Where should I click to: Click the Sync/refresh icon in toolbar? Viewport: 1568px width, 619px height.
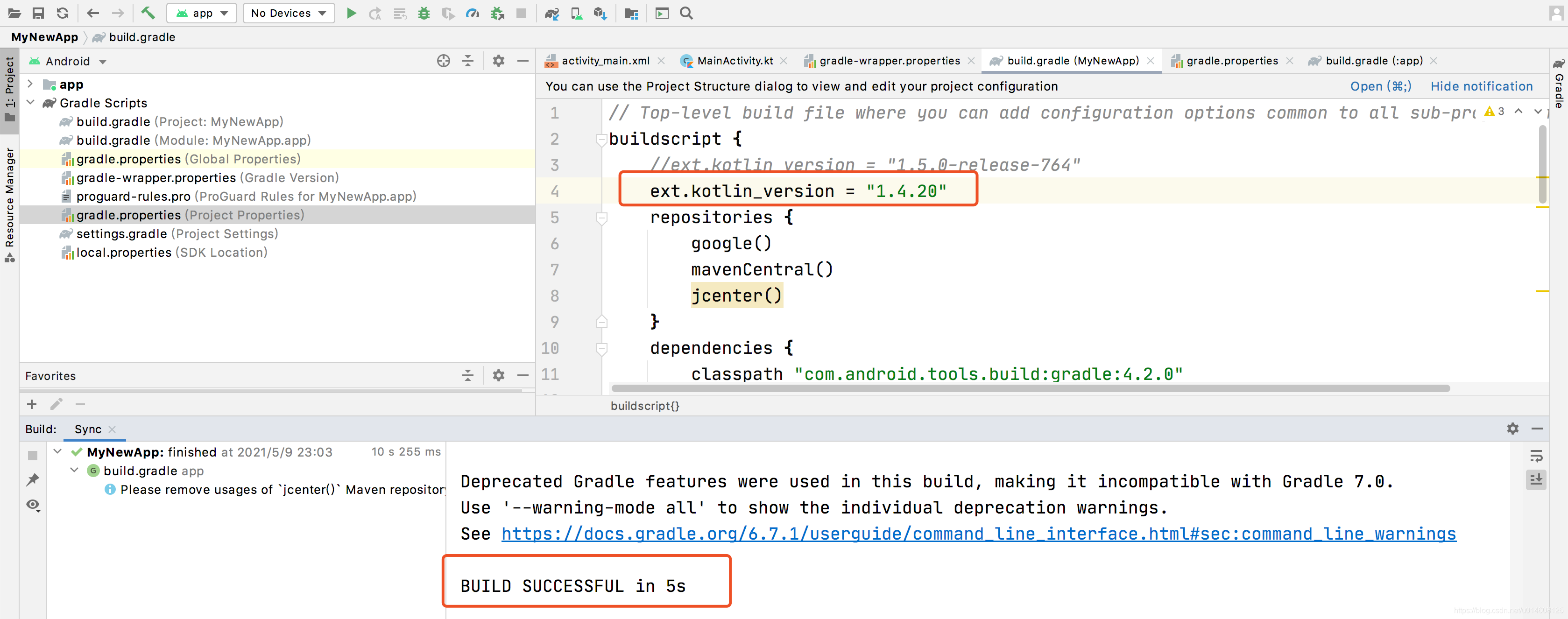coord(62,13)
